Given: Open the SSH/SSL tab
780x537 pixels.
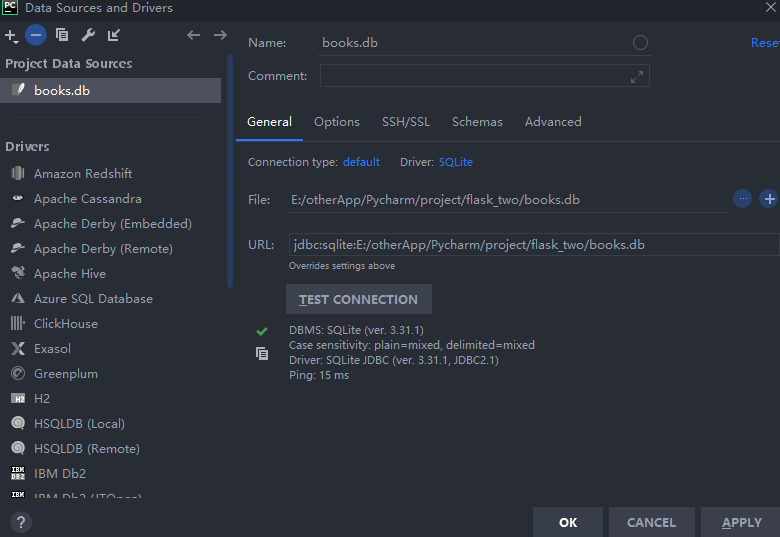Looking at the screenshot, I should 406,122.
